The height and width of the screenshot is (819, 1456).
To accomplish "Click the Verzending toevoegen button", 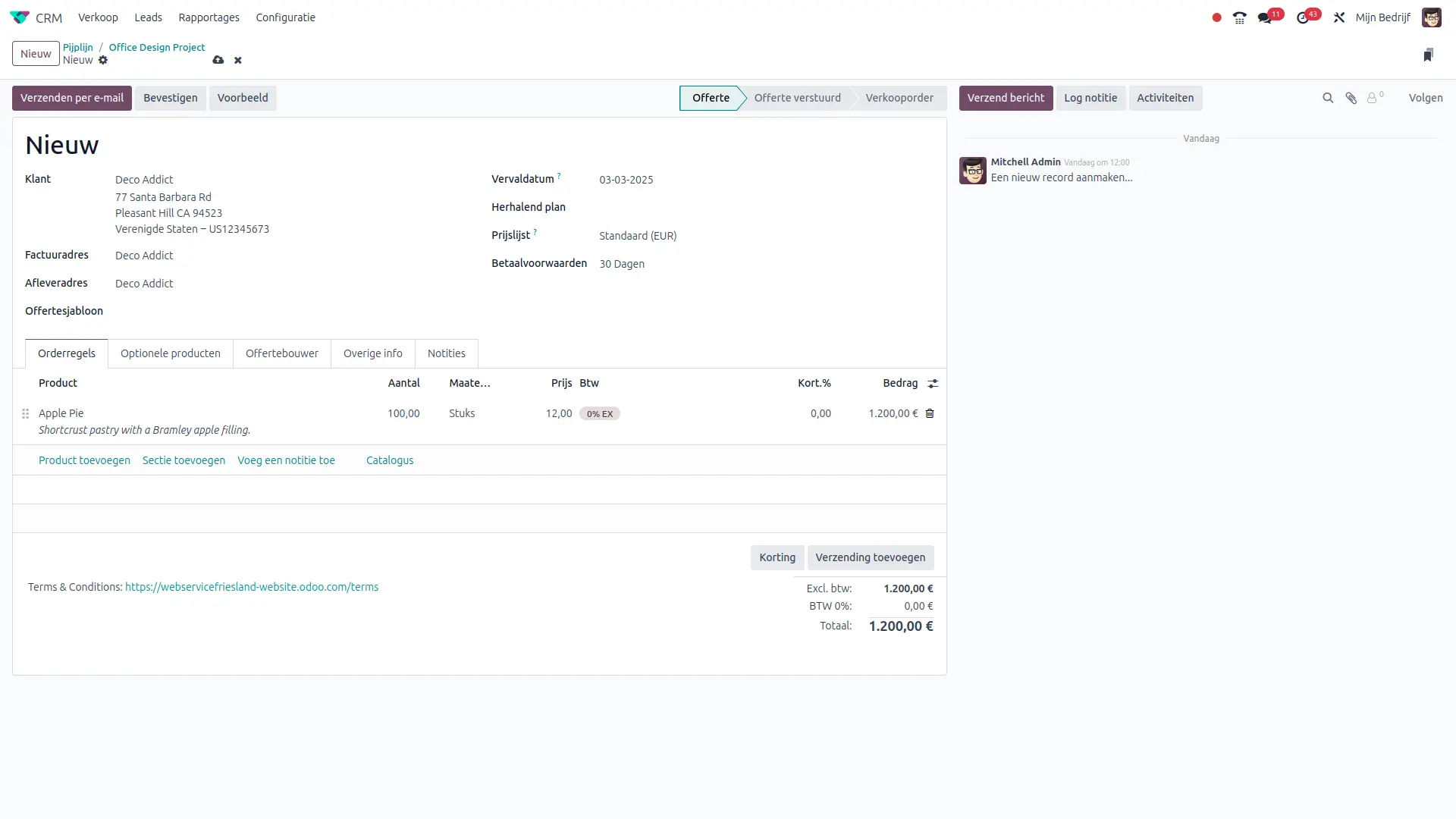I will pos(870,557).
